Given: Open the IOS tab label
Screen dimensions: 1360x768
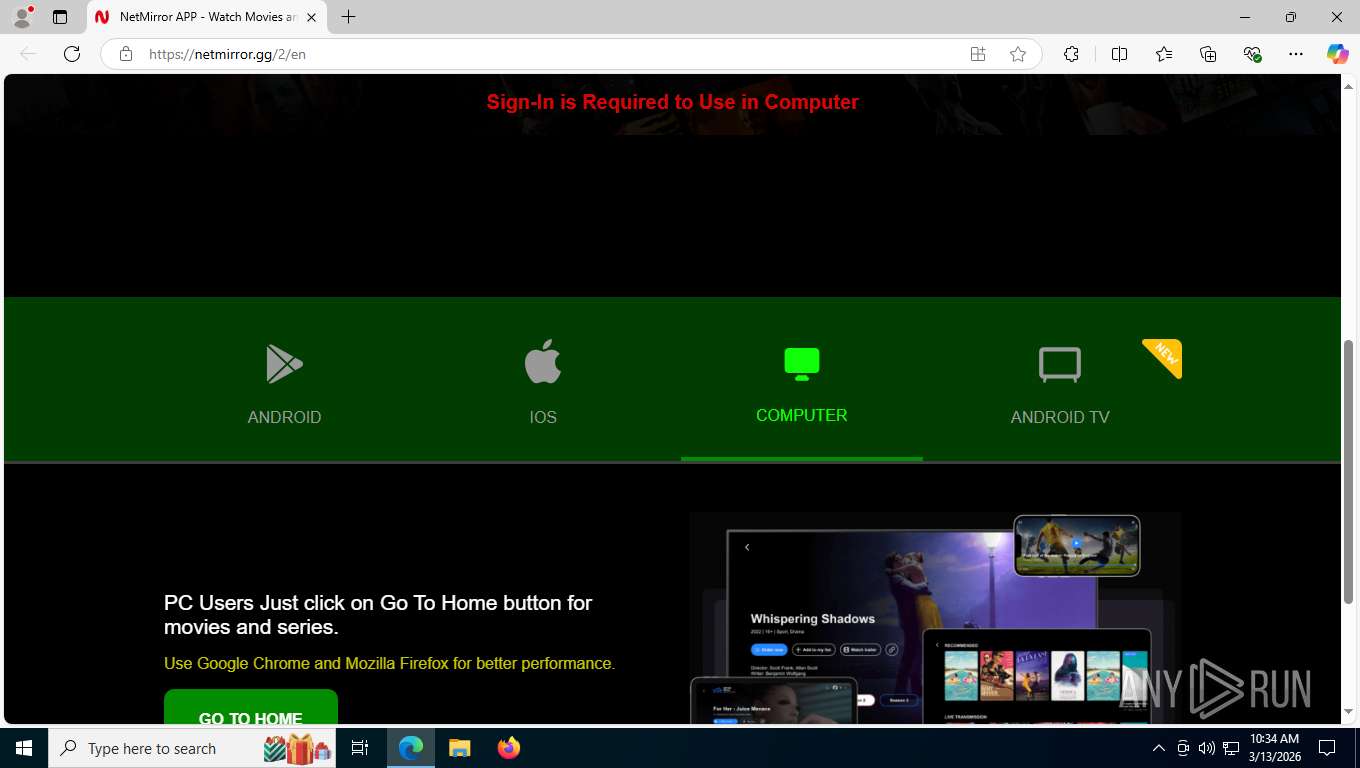Looking at the screenshot, I should (x=543, y=417).
